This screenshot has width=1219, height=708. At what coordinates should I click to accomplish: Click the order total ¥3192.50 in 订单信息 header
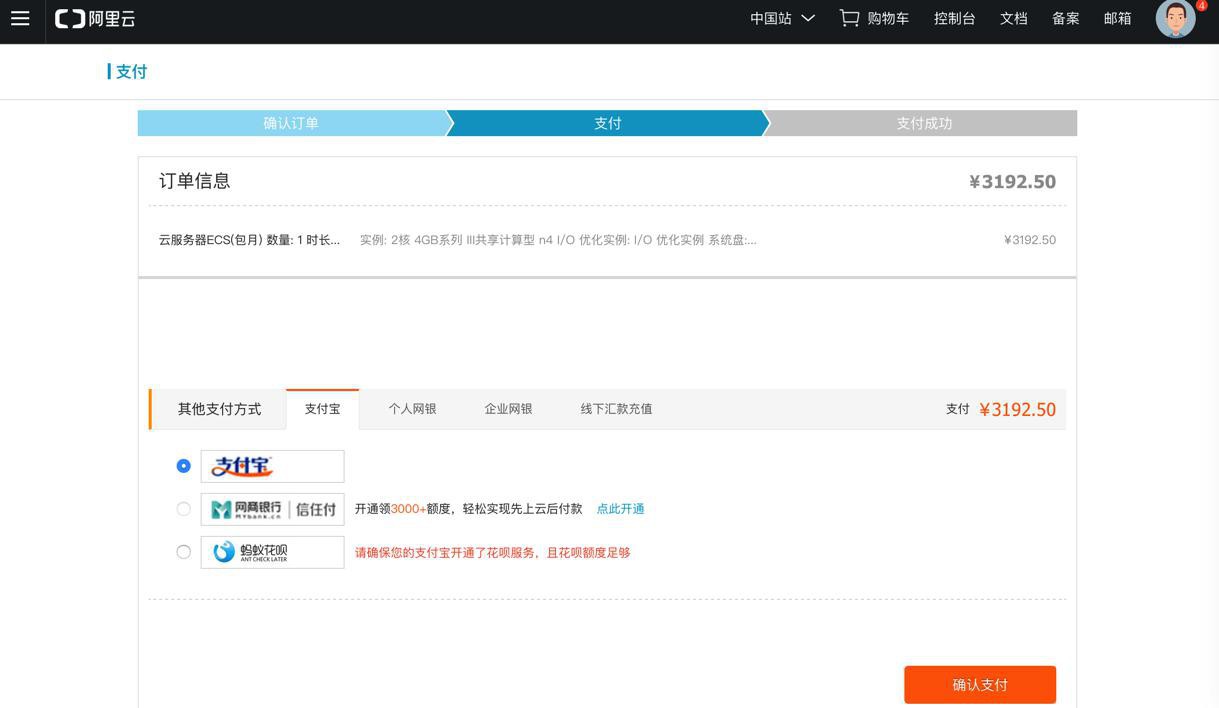tap(1012, 182)
